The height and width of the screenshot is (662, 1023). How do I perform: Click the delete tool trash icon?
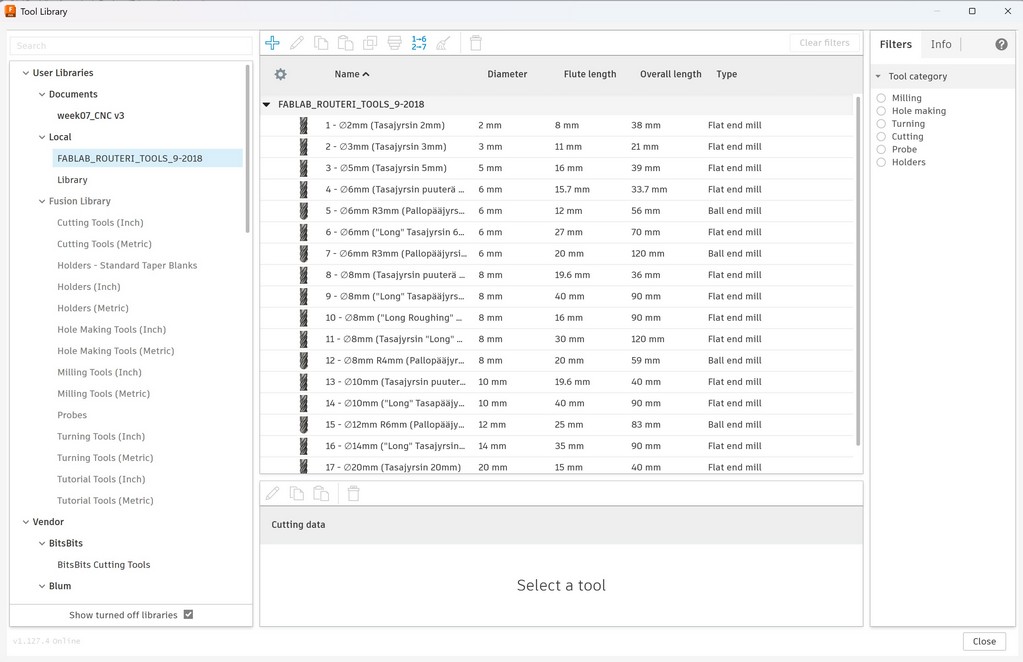(475, 42)
